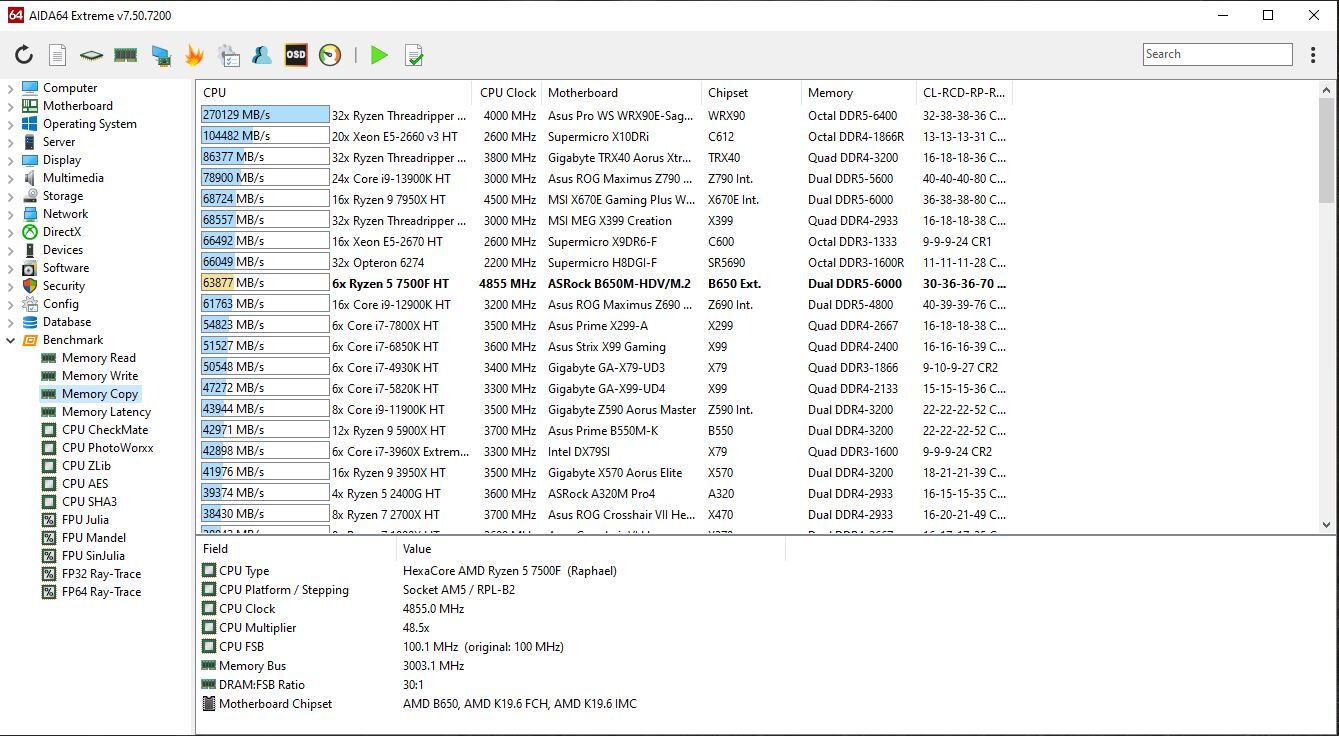1339x736 pixels.
Task: Open the Report toolbar icon
Action: coord(58,55)
